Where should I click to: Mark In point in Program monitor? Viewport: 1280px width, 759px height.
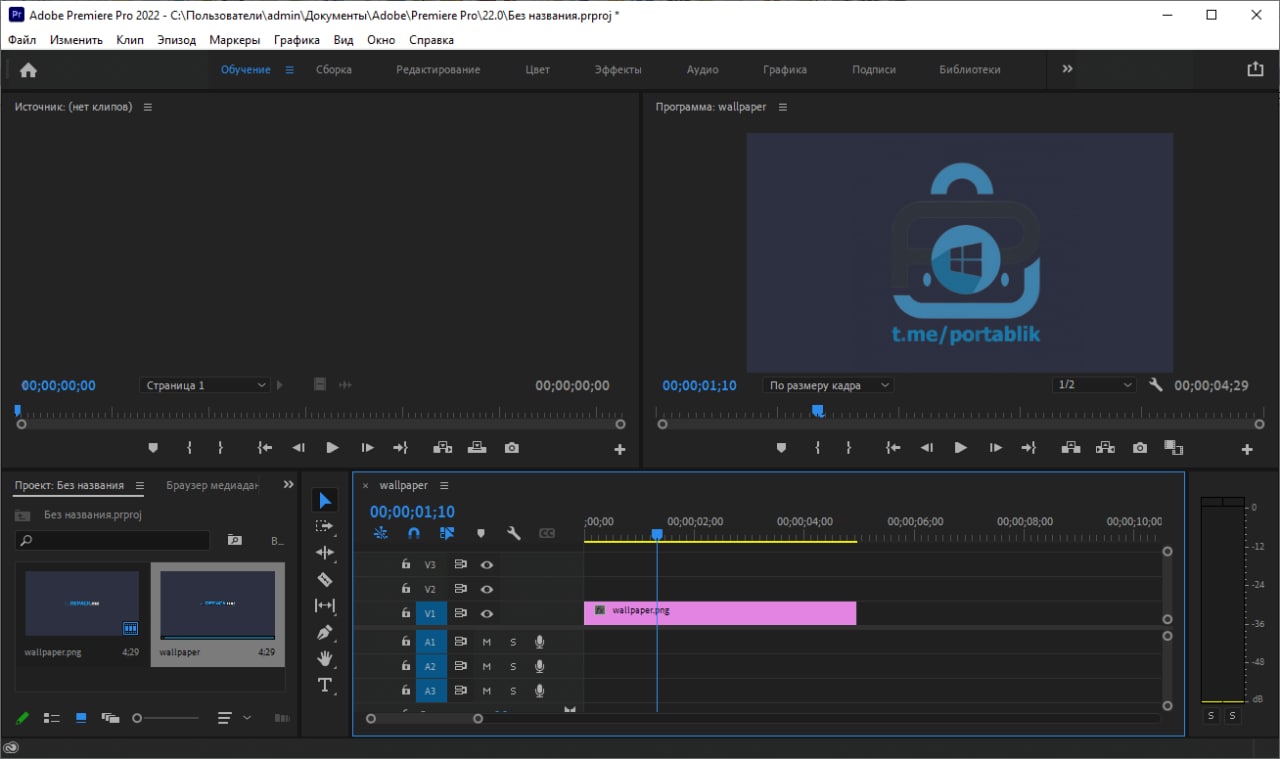point(818,449)
